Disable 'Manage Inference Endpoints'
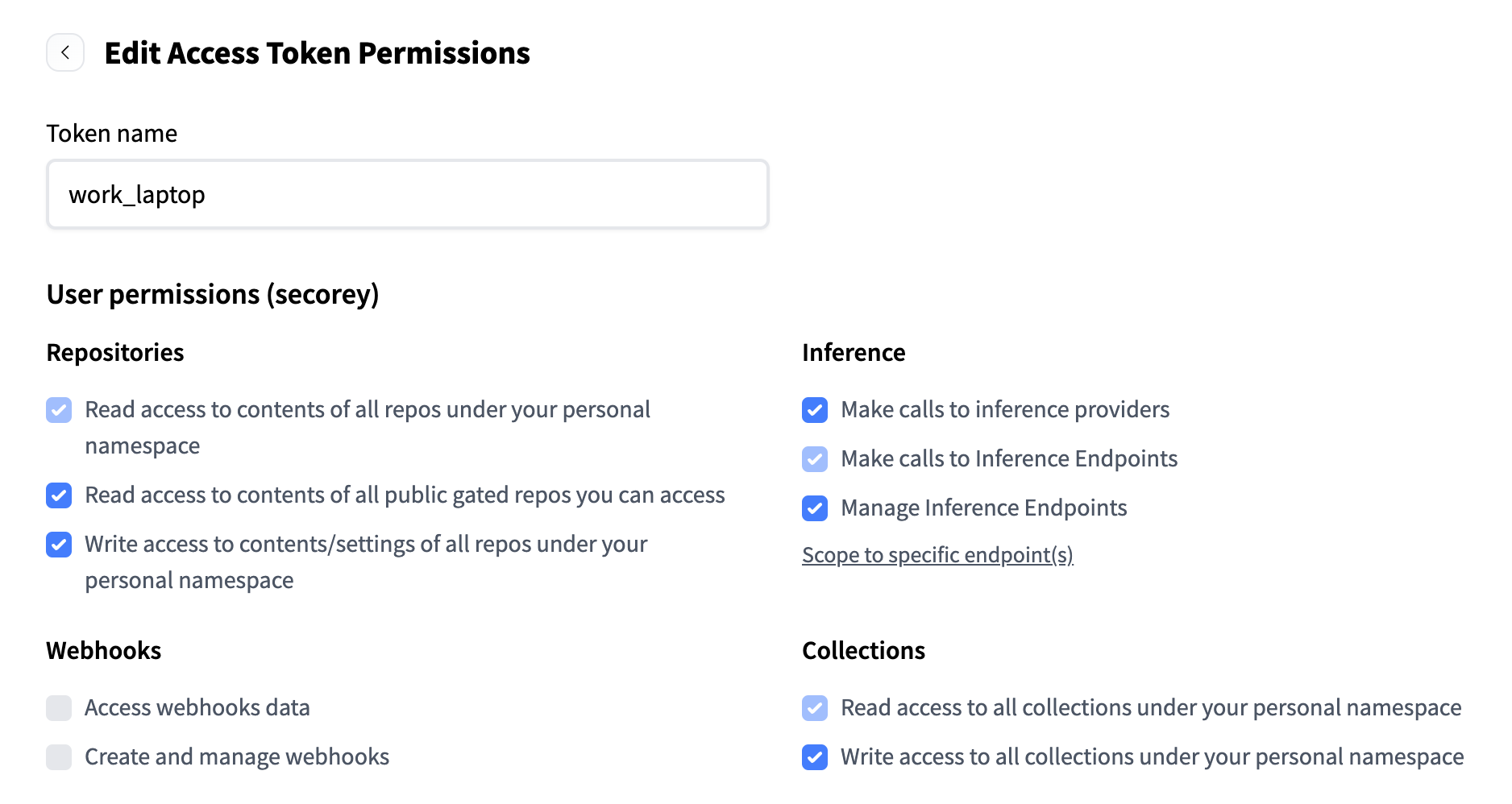 point(815,508)
